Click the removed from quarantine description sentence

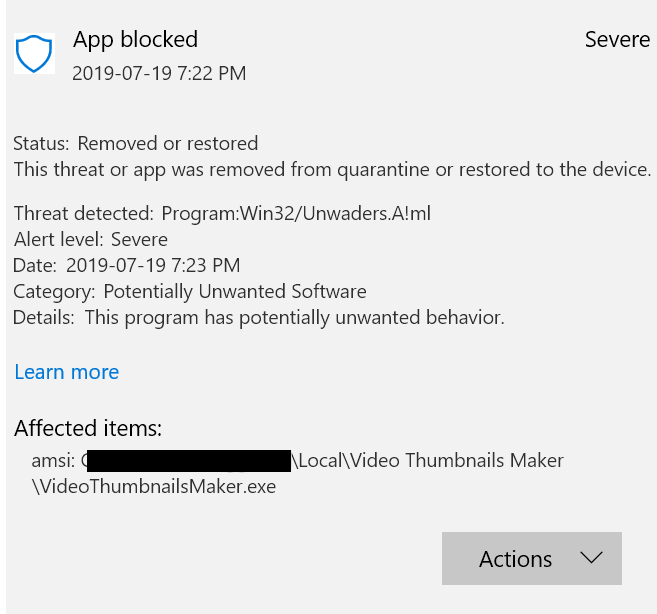(333, 170)
